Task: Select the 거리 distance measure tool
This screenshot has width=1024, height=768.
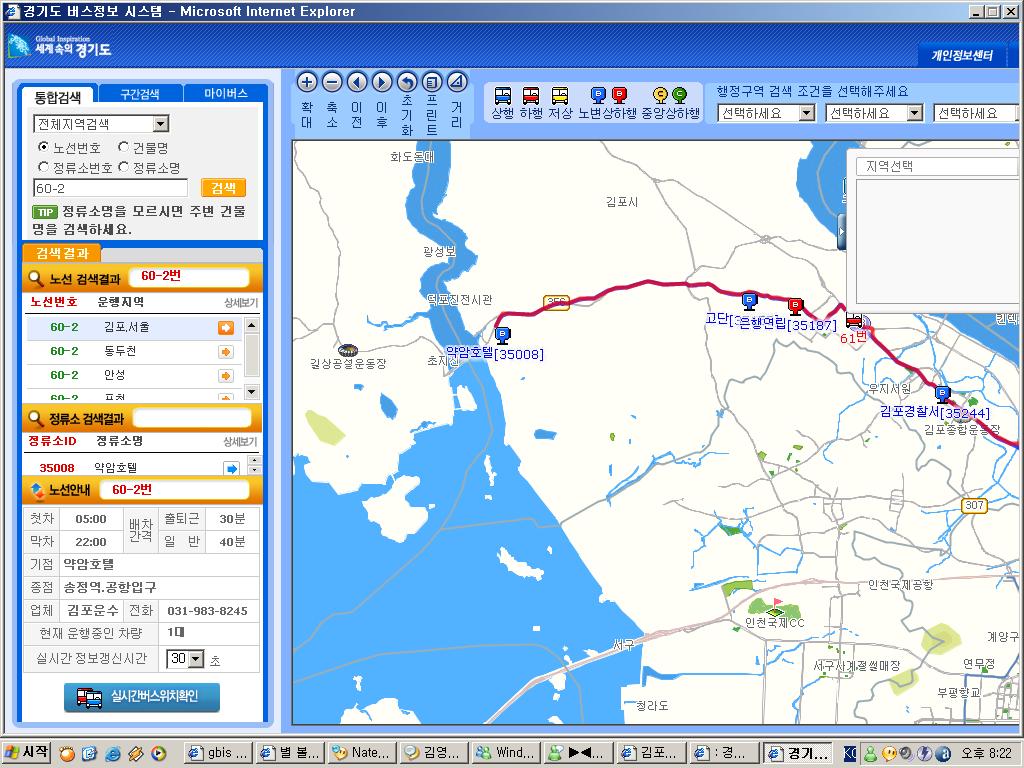Action: 457,83
